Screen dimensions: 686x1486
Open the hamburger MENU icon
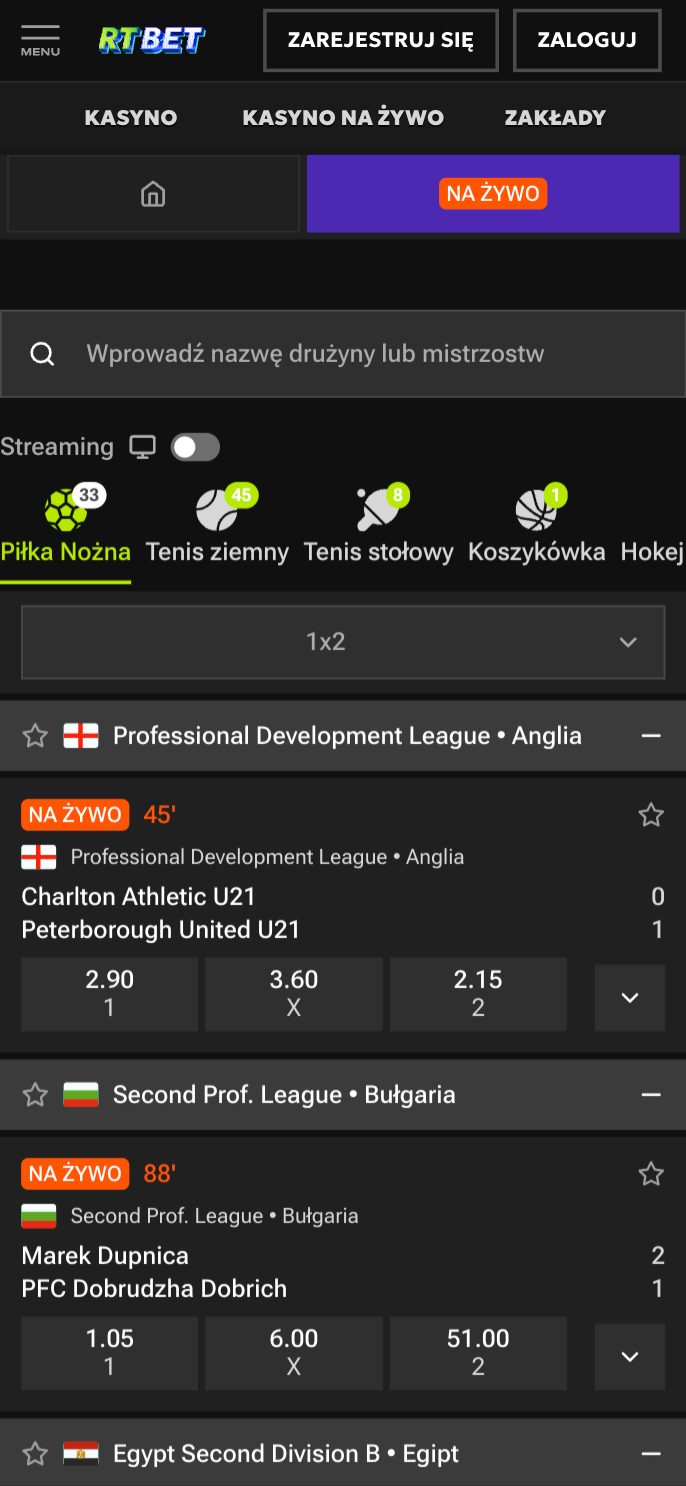click(39, 38)
